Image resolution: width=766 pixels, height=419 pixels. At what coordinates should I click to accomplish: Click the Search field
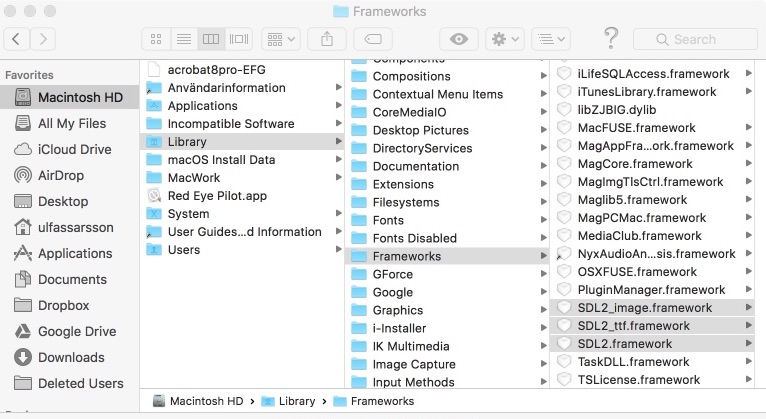tap(695, 39)
